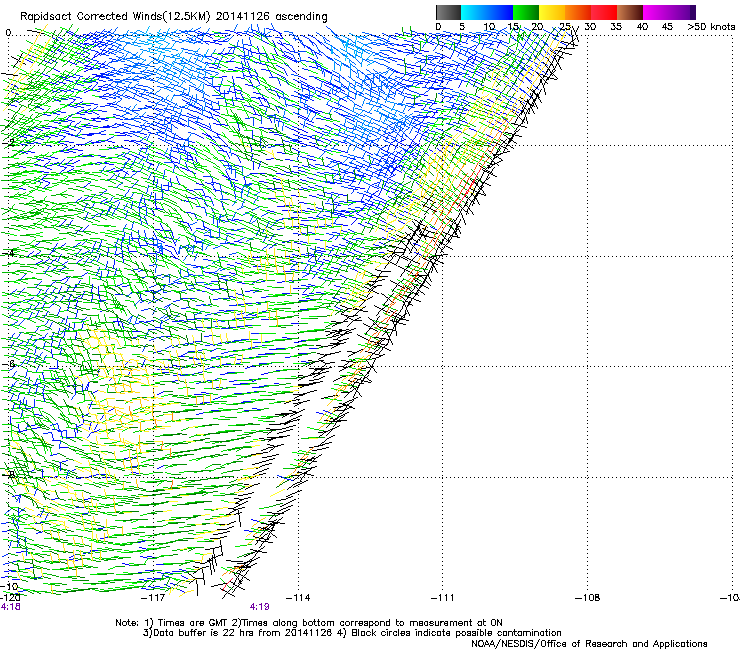This screenshot has width=740, height=650.
Task: Click the purple '4:18' time label
Action: click(10, 607)
